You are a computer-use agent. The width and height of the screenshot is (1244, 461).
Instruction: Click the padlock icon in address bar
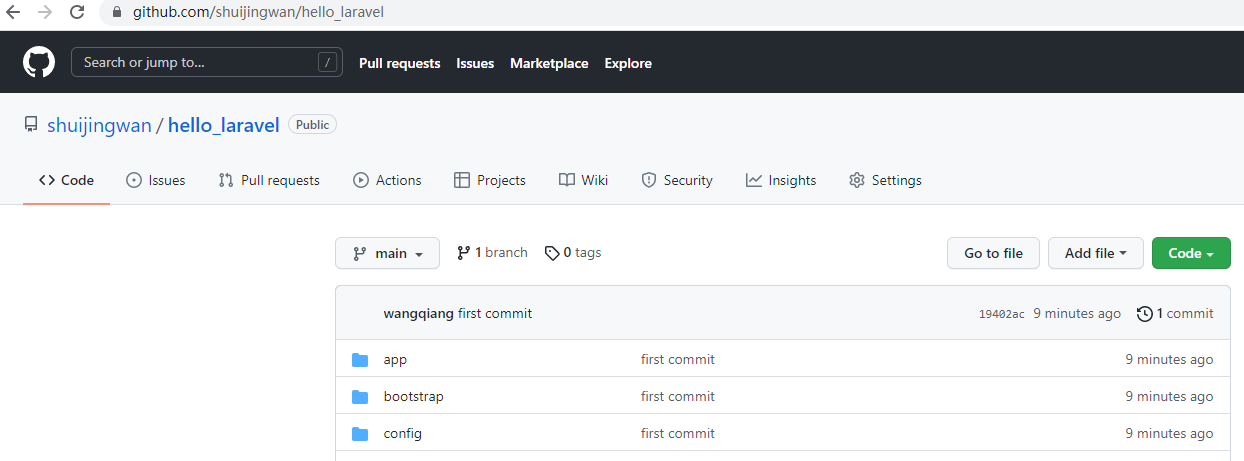click(x=116, y=13)
